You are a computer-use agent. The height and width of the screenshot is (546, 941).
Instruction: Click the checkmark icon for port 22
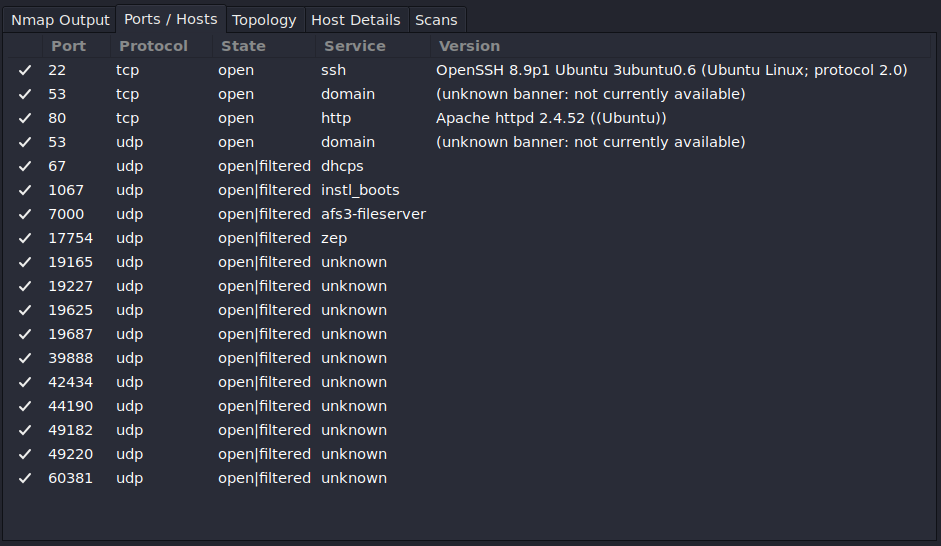pos(25,70)
